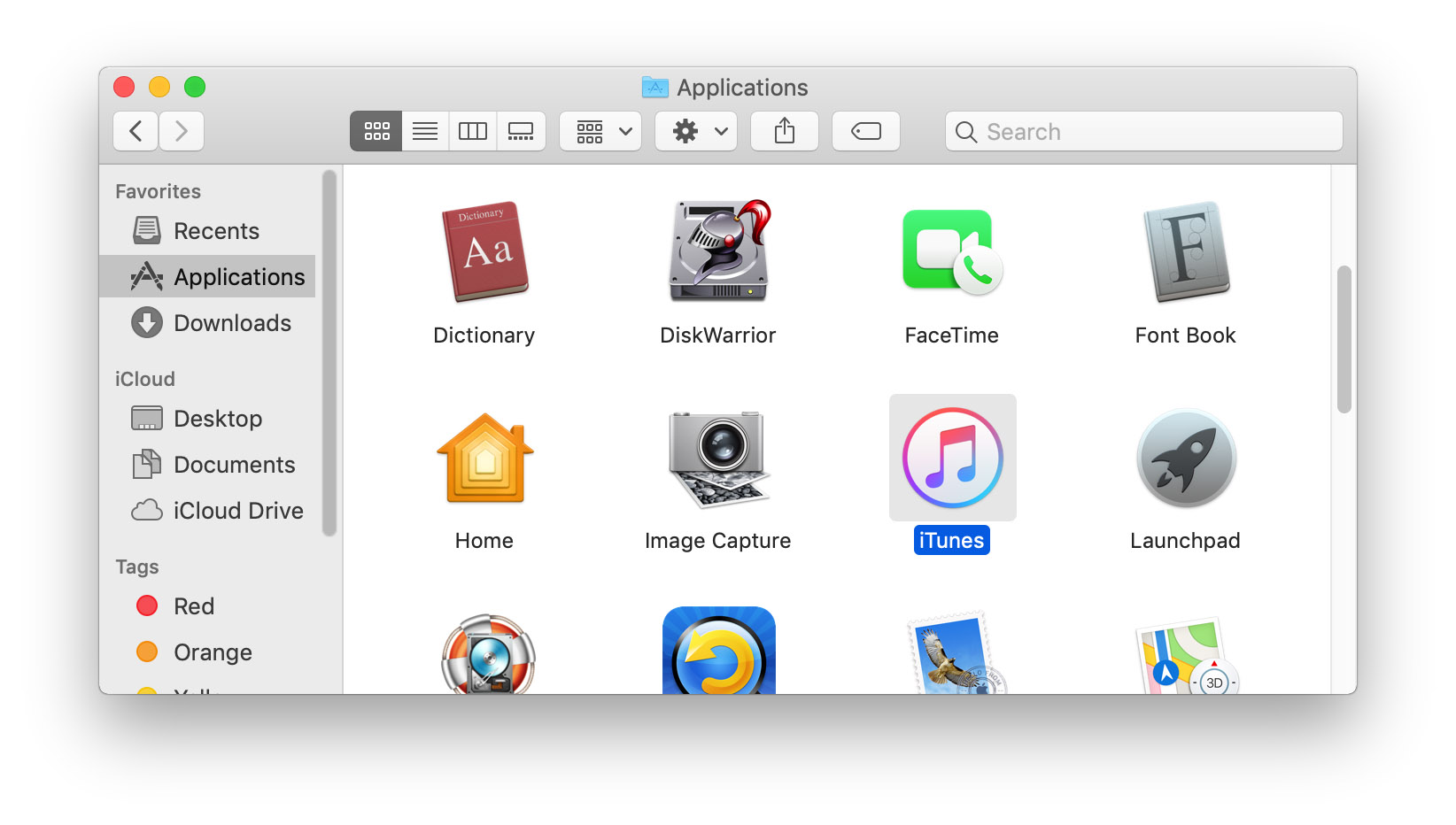Screen dimensions: 1456x825
Task: Open iCloud Drive in the sidebar
Action: click(x=207, y=511)
